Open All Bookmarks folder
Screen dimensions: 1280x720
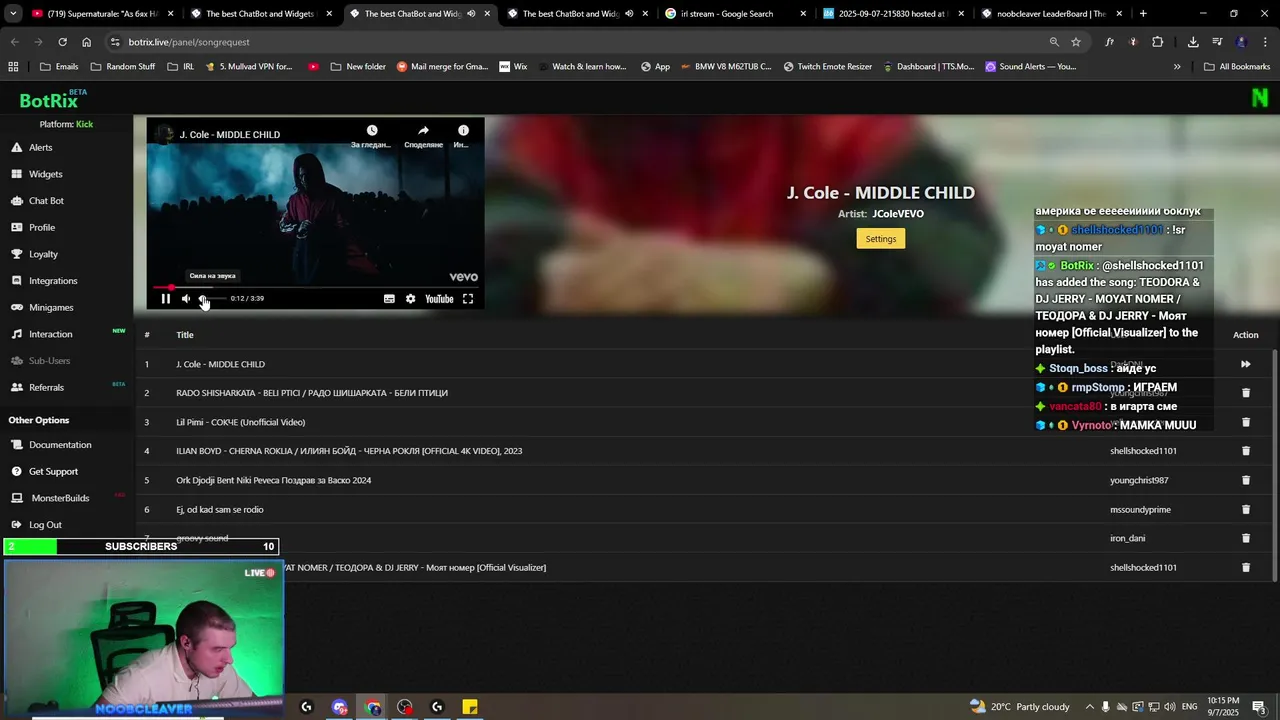1237,67
